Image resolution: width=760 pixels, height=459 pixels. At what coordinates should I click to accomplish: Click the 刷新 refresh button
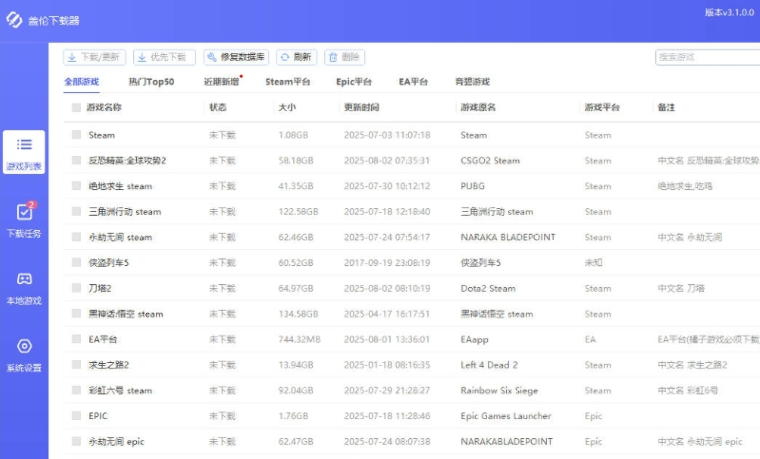[297, 57]
